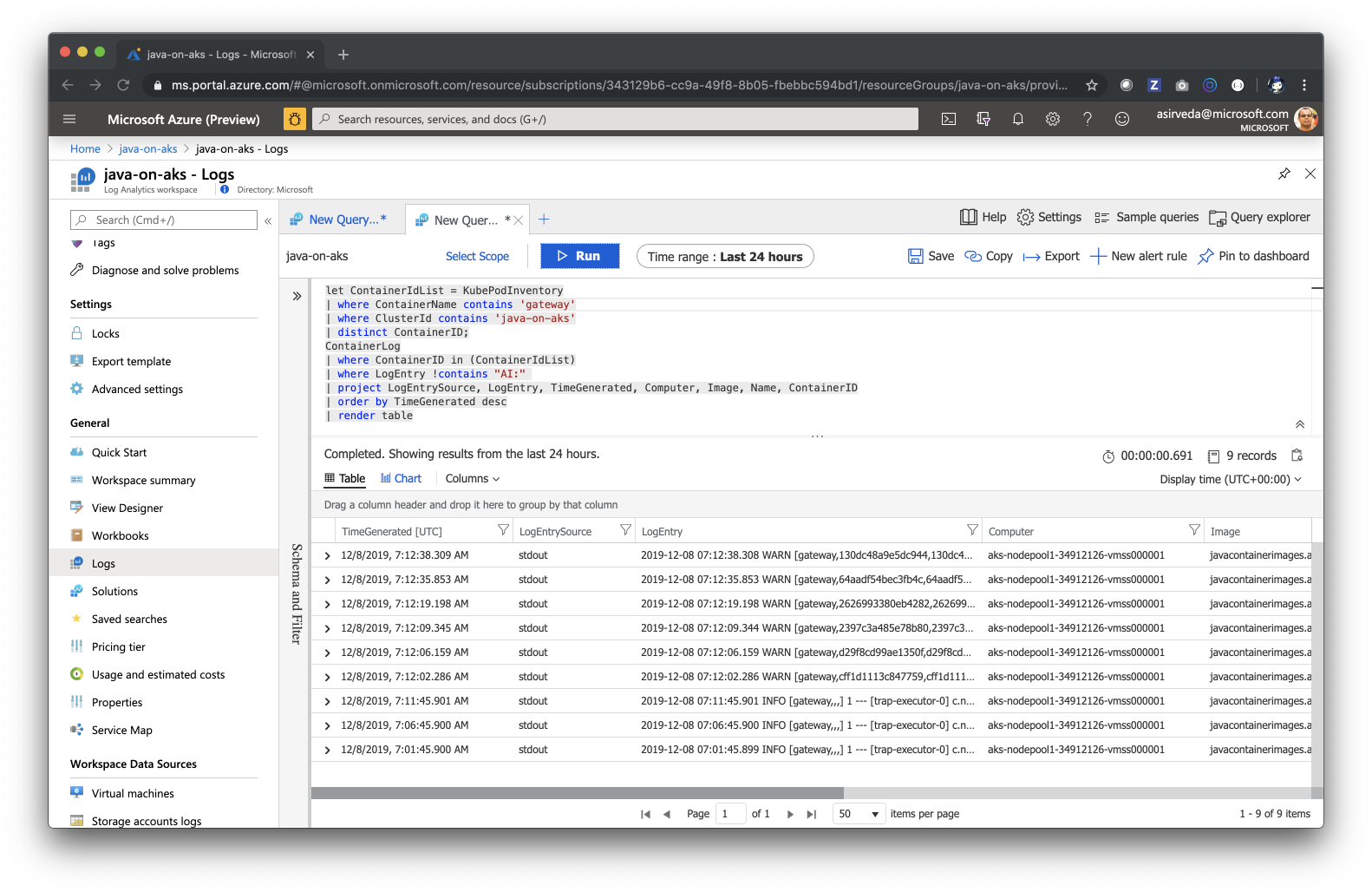Open the Time range selector
The width and height of the screenshot is (1372, 892).
[725, 256]
